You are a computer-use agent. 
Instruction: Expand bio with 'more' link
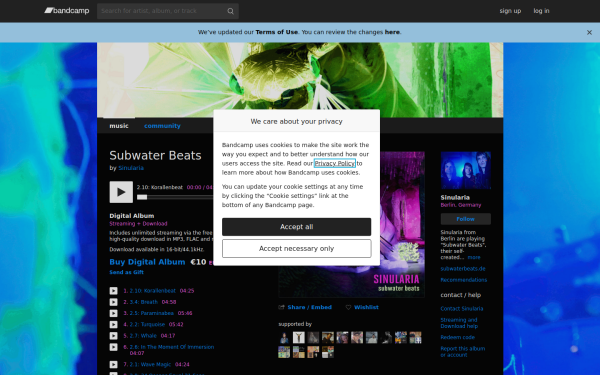[x=474, y=258]
